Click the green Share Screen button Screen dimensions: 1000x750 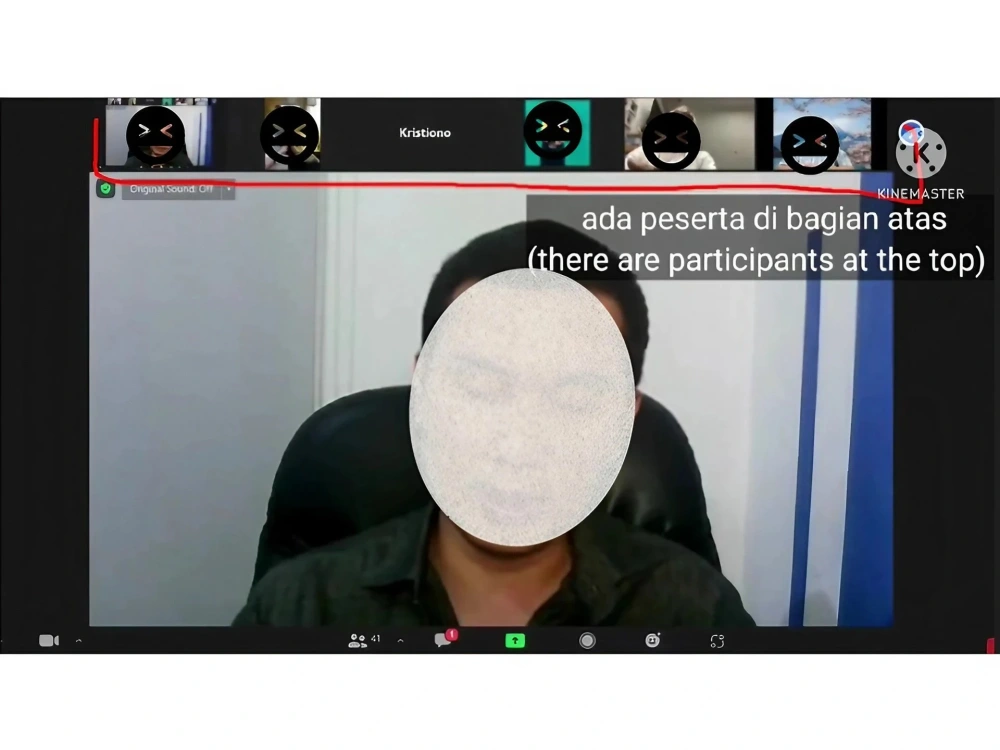515,640
